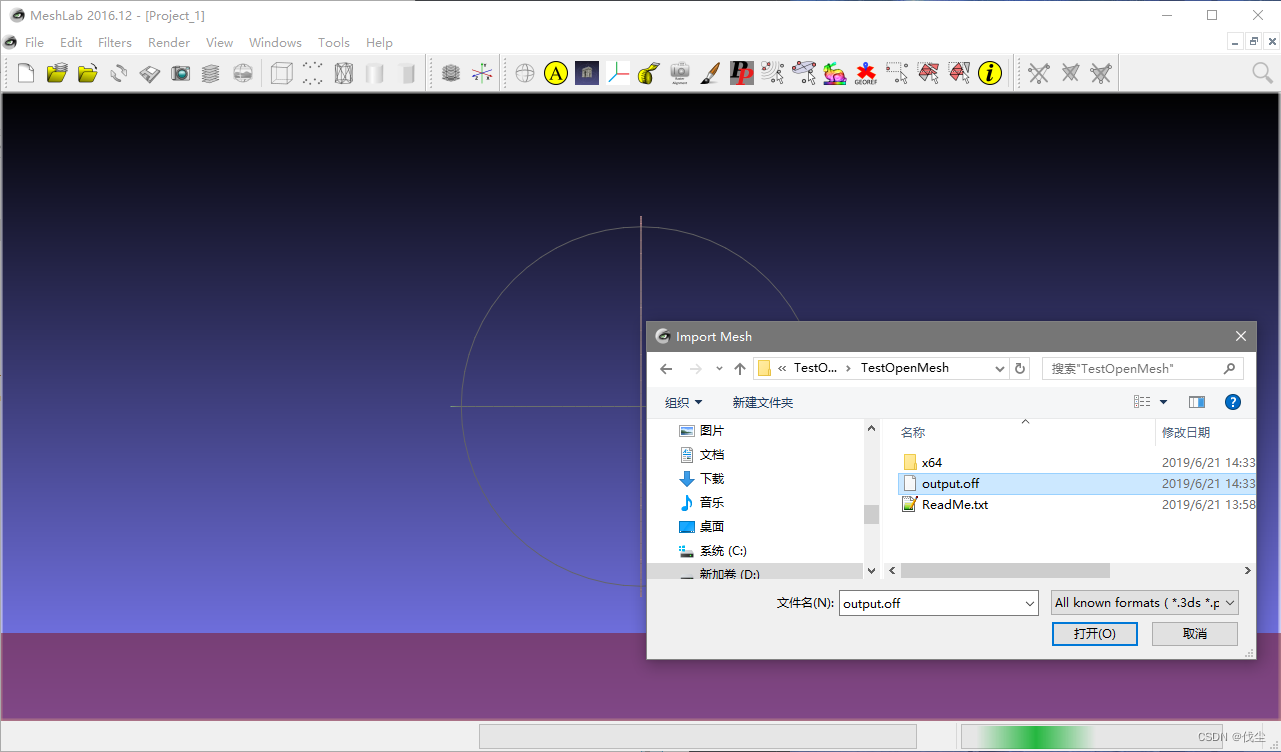Image resolution: width=1281 pixels, height=752 pixels.
Task: Click the 取消 cancel button
Action: tap(1194, 633)
